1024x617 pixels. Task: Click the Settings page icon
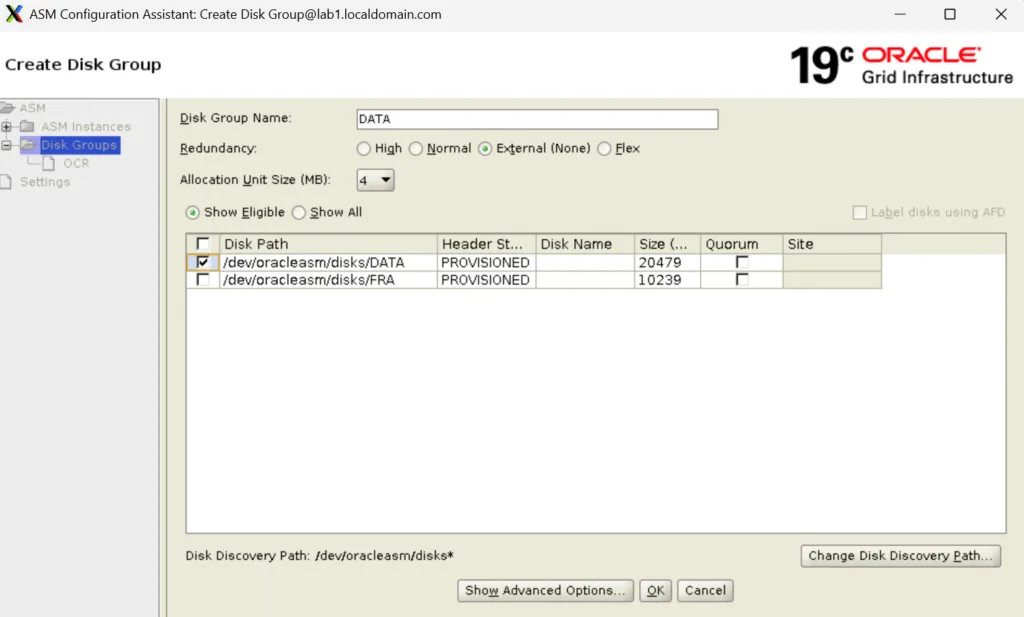coord(6,182)
